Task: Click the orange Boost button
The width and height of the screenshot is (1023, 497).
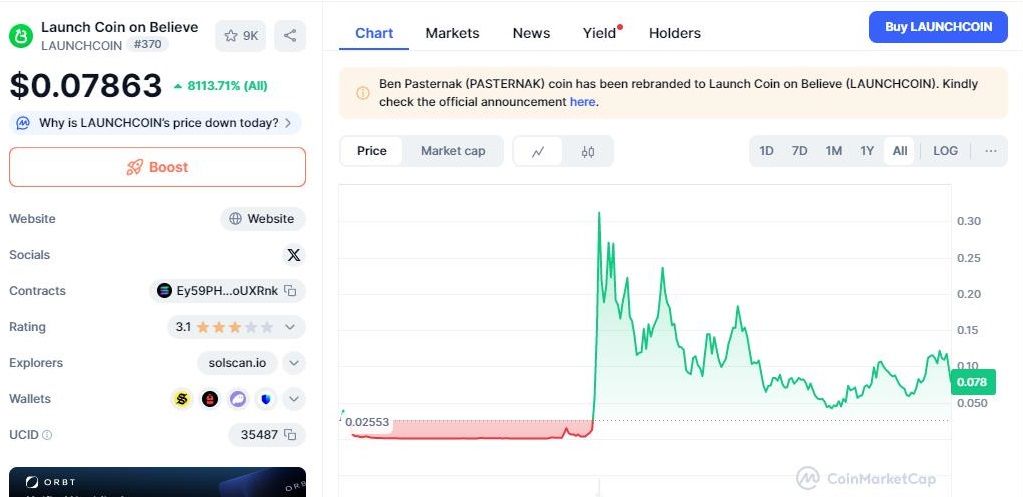Action: click(x=157, y=167)
